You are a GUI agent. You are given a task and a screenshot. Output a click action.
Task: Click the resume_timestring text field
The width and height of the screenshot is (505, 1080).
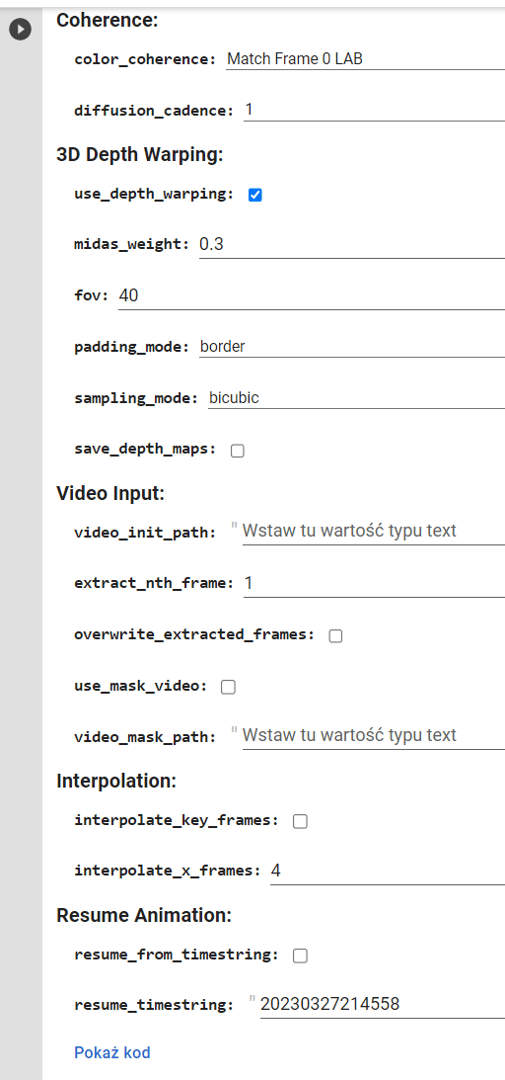(382, 1005)
